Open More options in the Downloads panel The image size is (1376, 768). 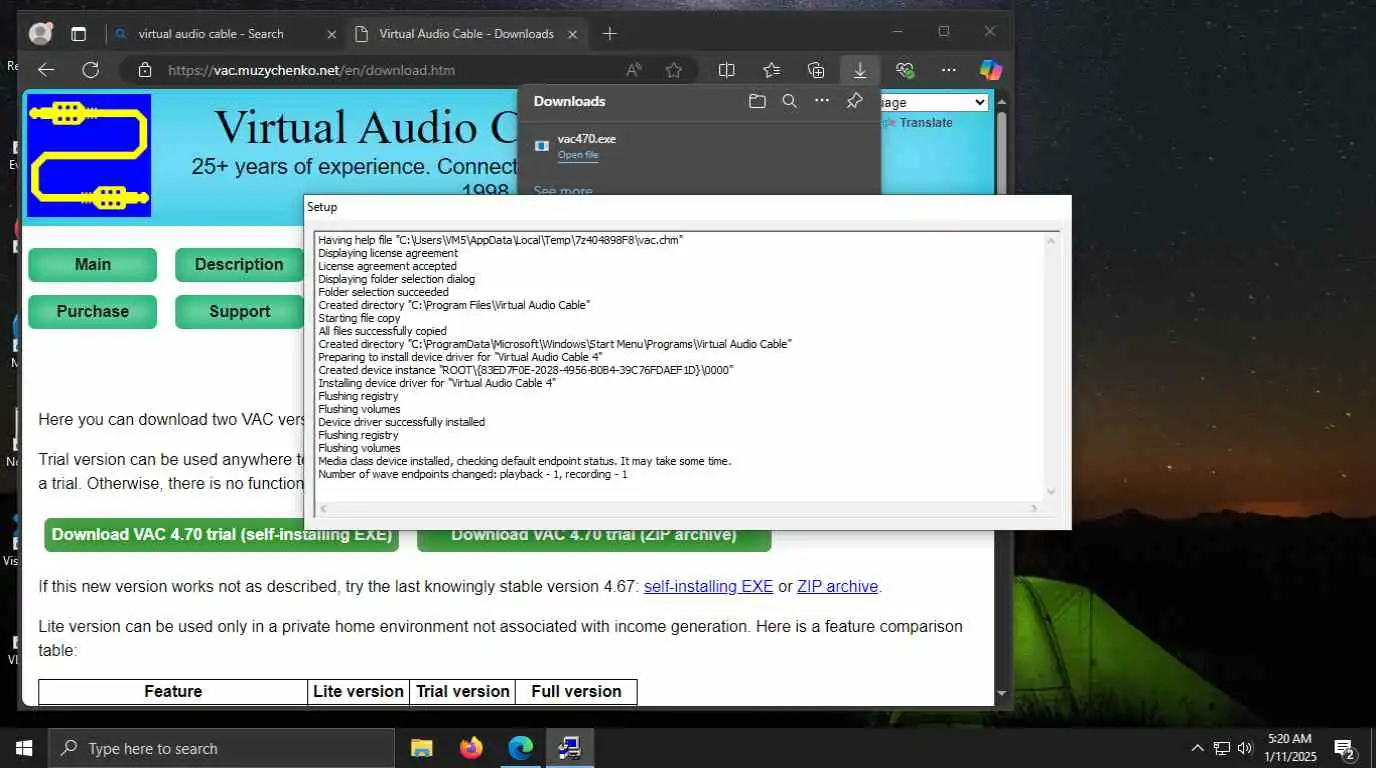(822, 101)
